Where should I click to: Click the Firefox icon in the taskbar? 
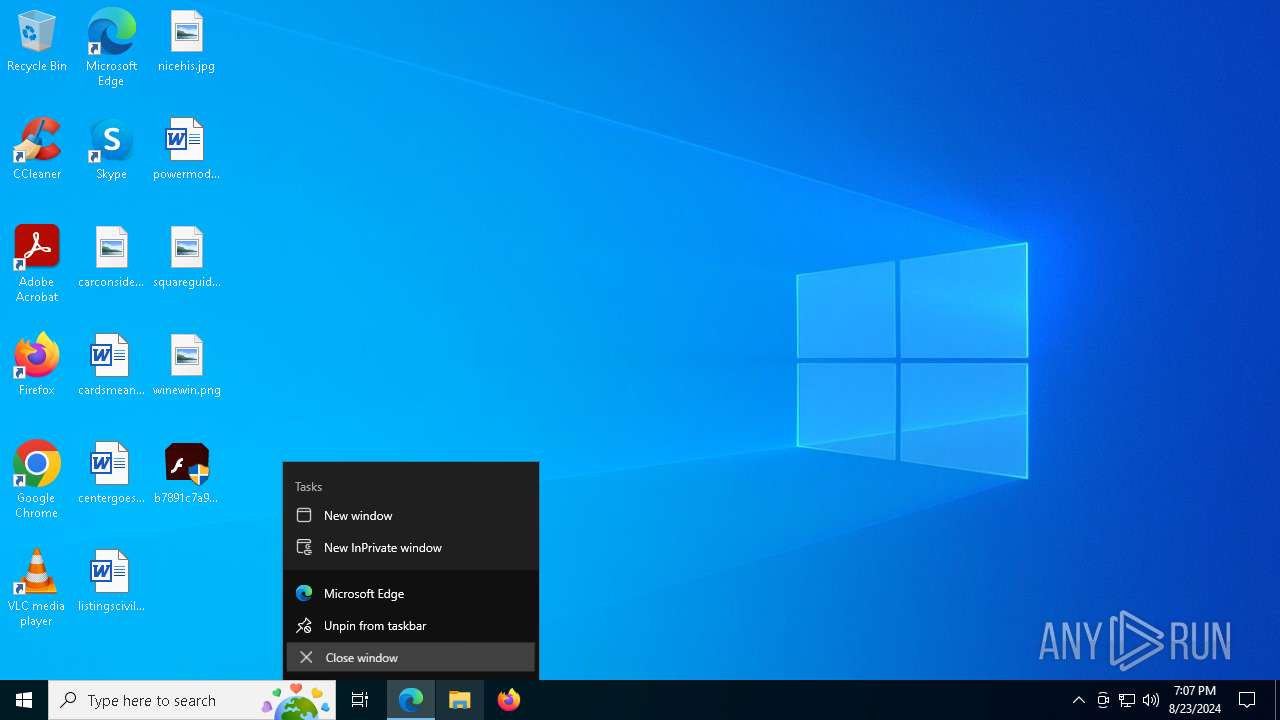[x=509, y=700]
